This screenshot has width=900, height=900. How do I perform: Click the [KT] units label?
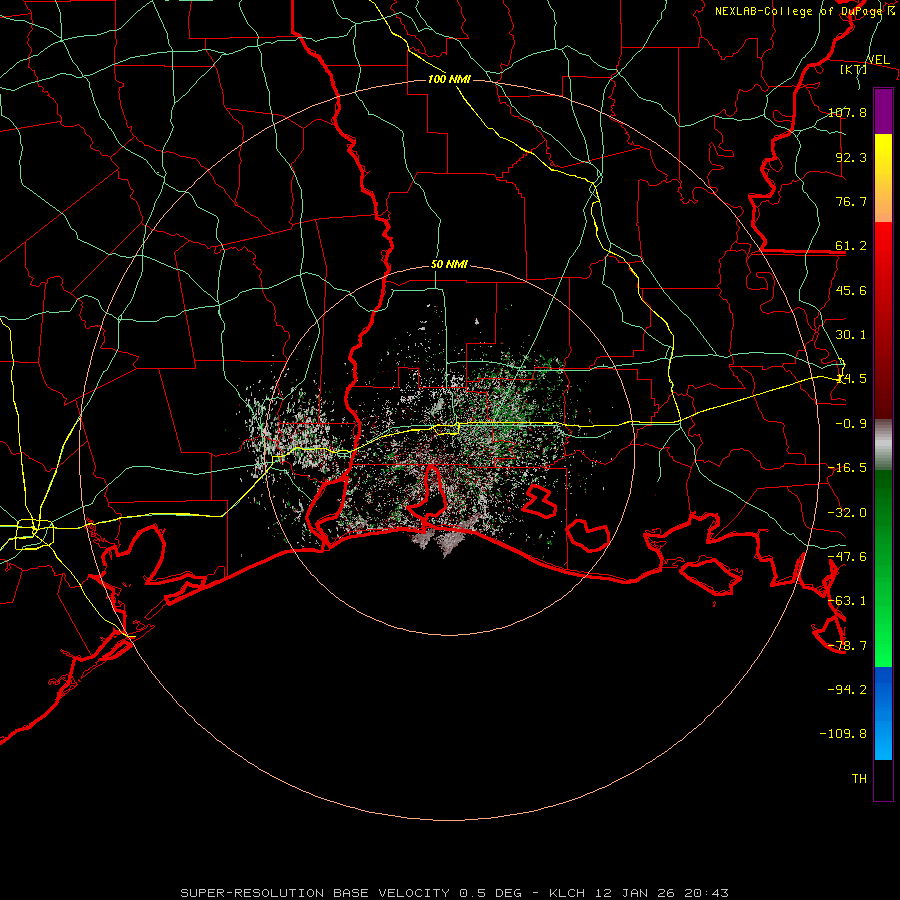(x=854, y=69)
